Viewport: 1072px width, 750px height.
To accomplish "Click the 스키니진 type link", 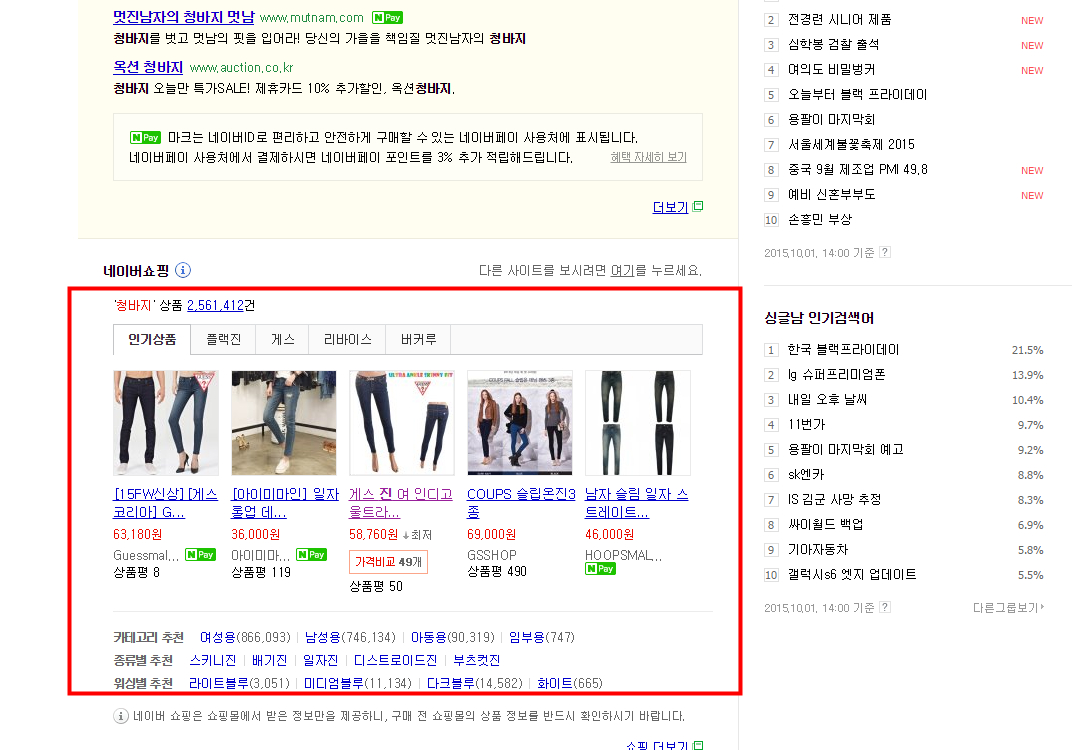I will pos(213,660).
